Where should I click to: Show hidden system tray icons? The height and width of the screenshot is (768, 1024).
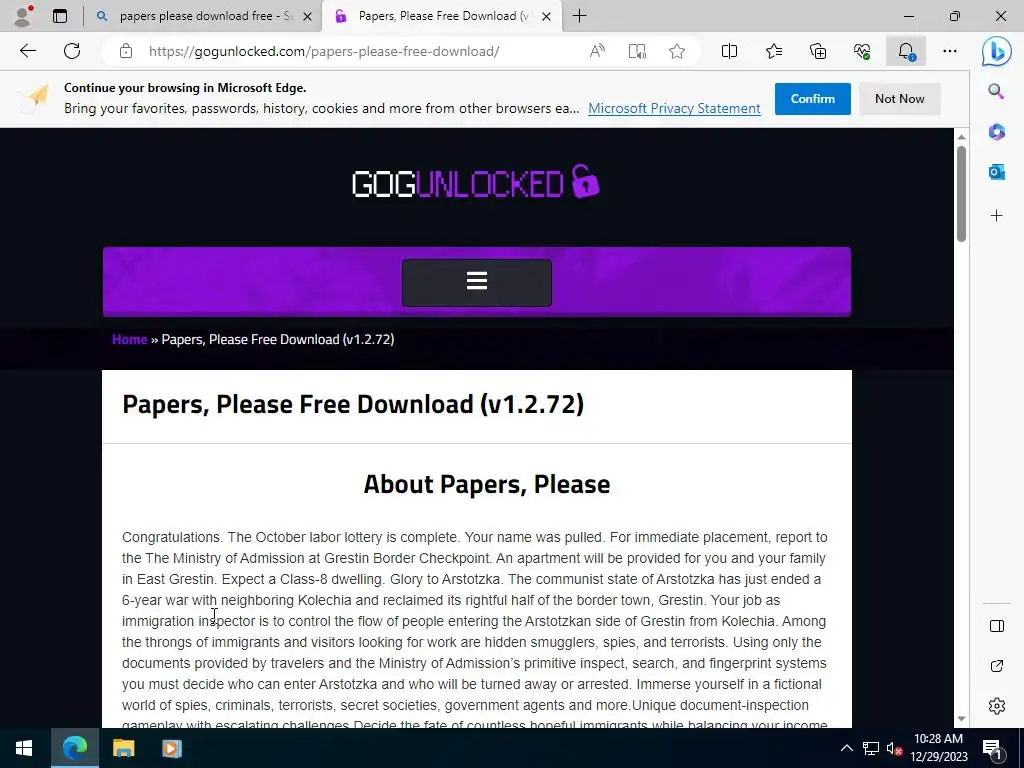[x=846, y=748]
